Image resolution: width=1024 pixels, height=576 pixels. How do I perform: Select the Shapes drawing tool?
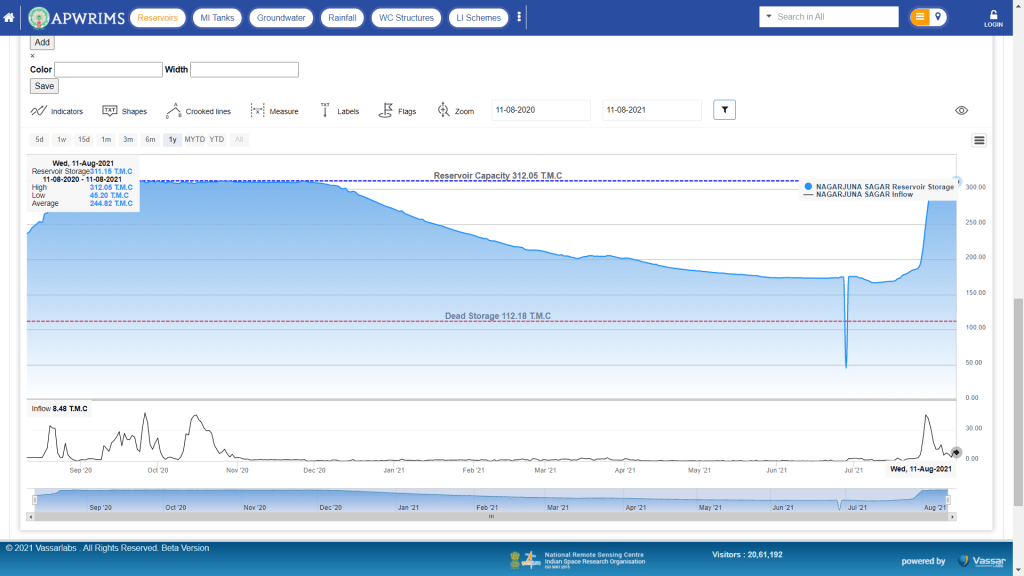pyautogui.click(x=124, y=111)
